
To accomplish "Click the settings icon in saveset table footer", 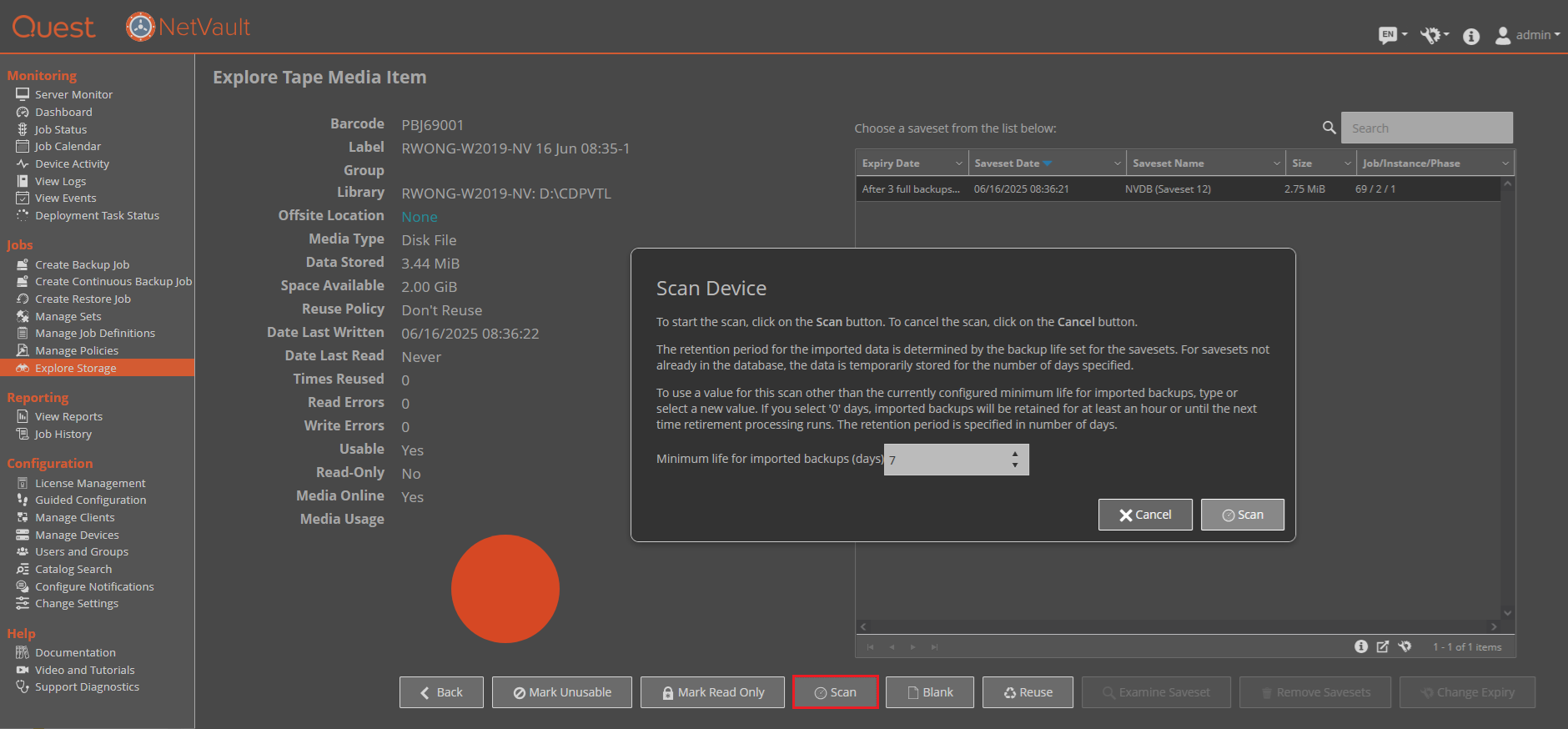I will [x=1405, y=646].
